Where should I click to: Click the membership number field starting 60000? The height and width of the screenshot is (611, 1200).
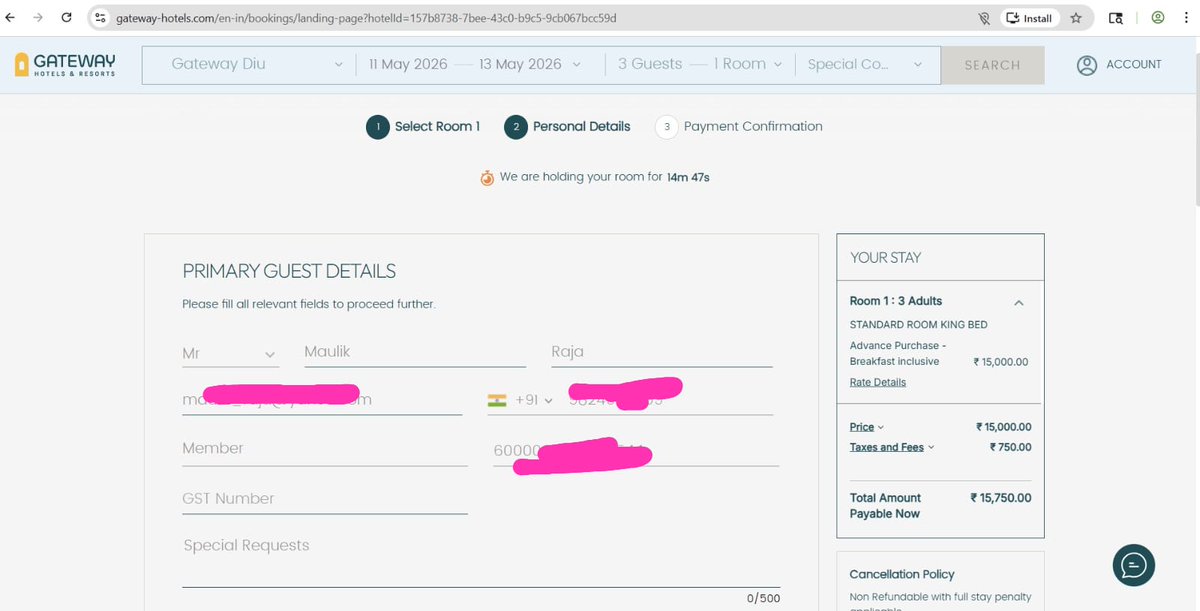[636, 451]
